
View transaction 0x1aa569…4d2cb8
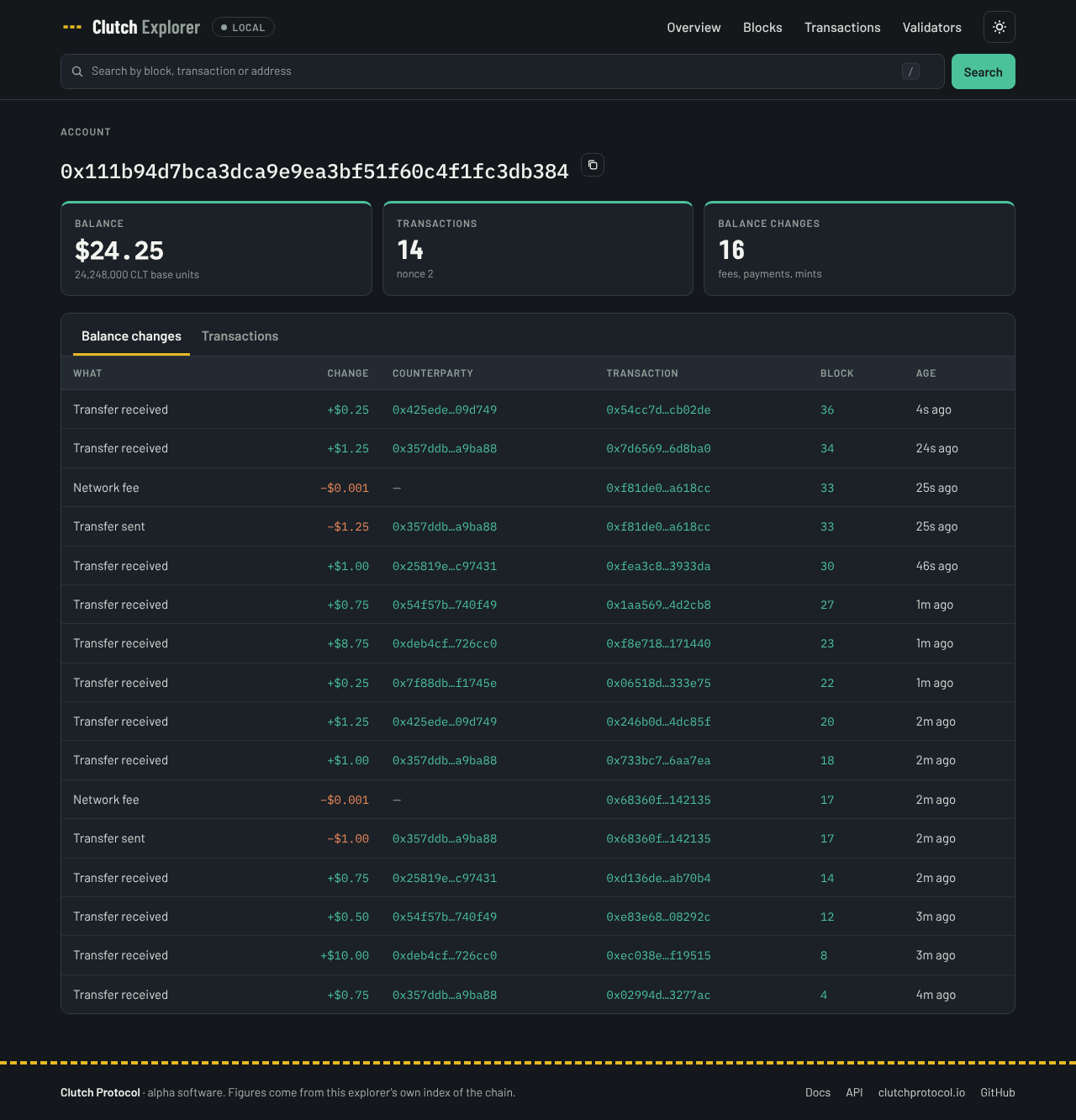pyautogui.click(x=658, y=605)
